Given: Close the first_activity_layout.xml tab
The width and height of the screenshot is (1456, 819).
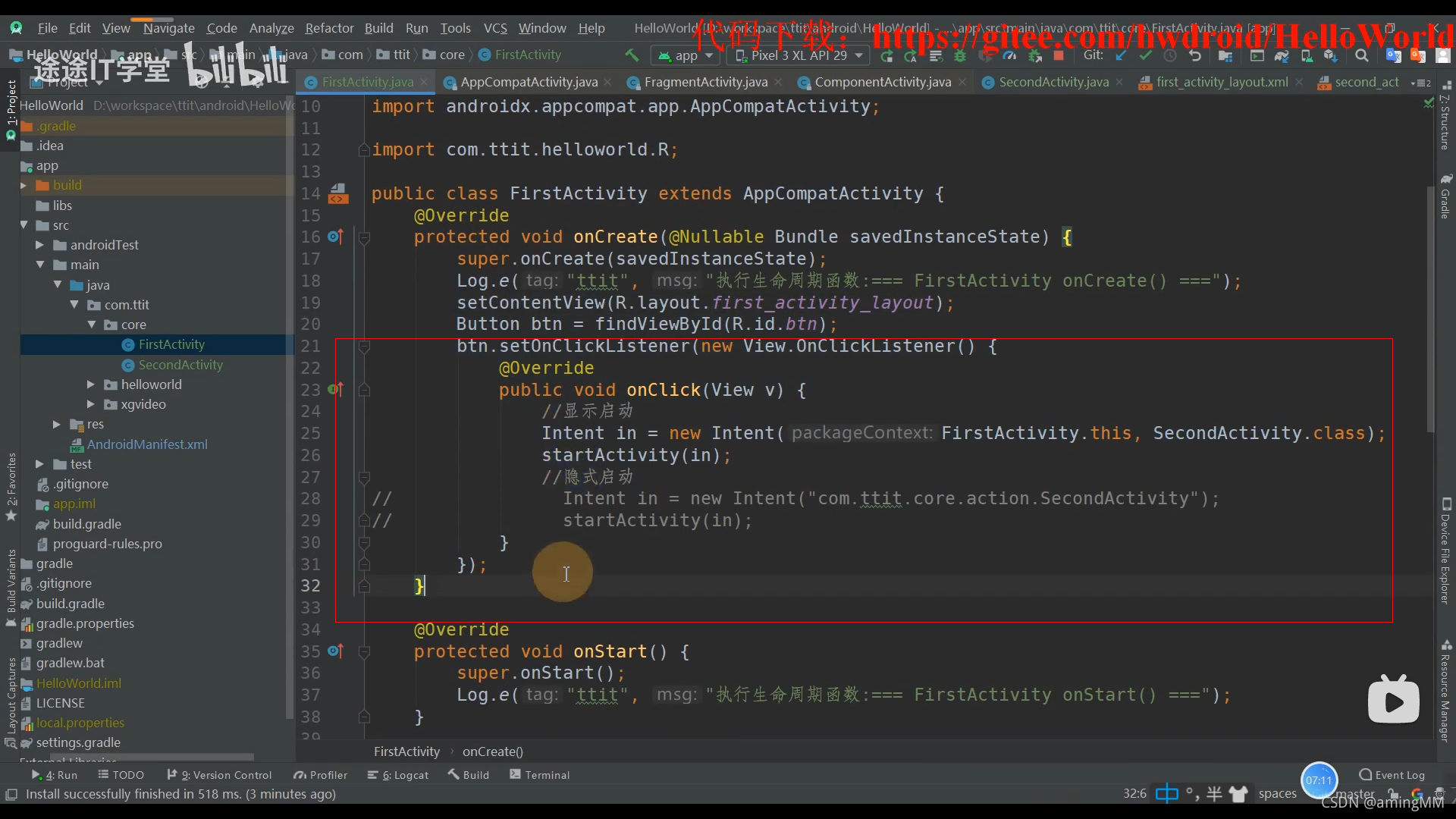Looking at the screenshot, I should click(1299, 82).
